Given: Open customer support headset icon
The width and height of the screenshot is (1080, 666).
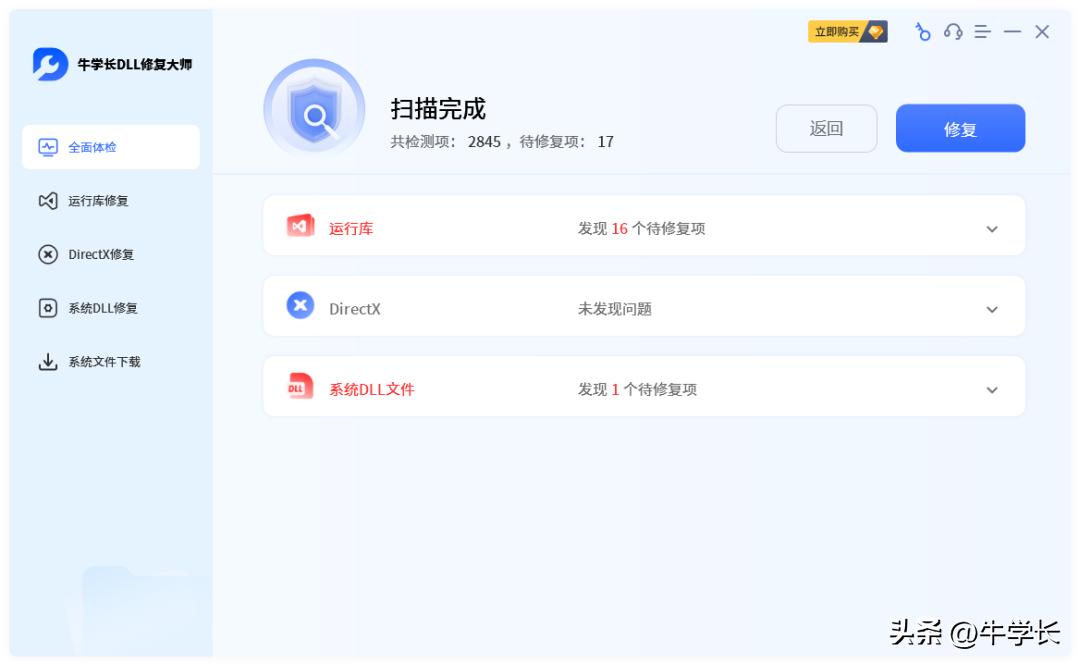Looking at the screenshot, I should coord(953,32).
